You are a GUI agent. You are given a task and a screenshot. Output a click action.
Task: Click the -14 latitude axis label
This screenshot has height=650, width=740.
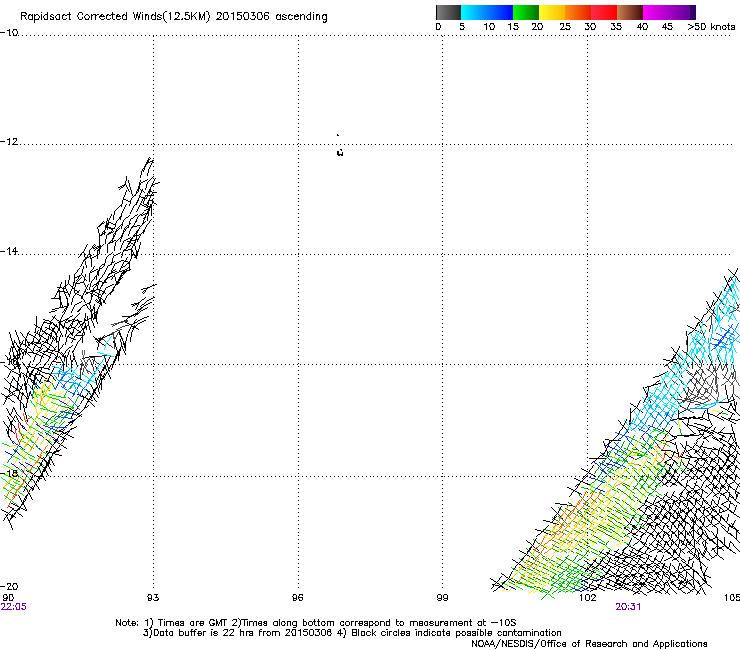[9, 251]
